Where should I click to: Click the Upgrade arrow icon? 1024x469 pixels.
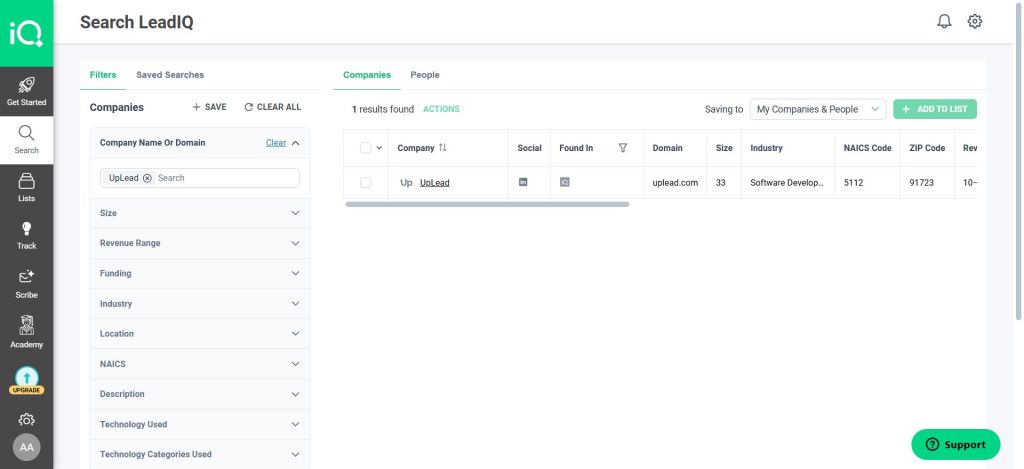pyautogui.click(x=27, y=378)
